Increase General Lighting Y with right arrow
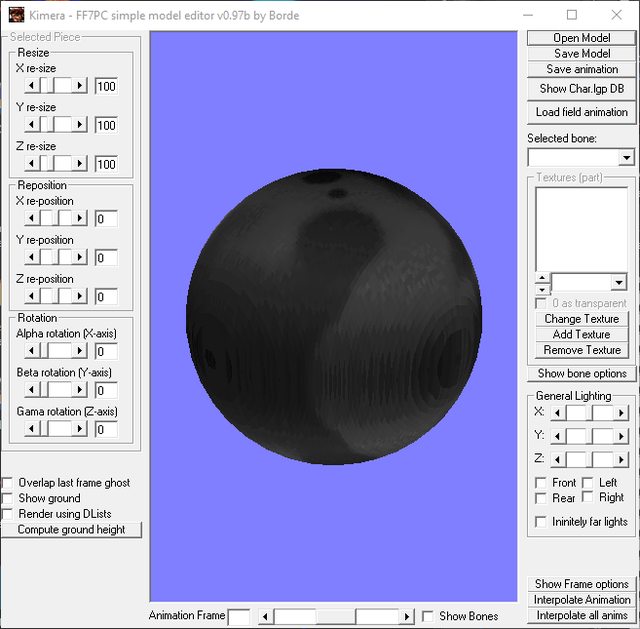This screenshot has height=629, width=640. coord(620,436)
